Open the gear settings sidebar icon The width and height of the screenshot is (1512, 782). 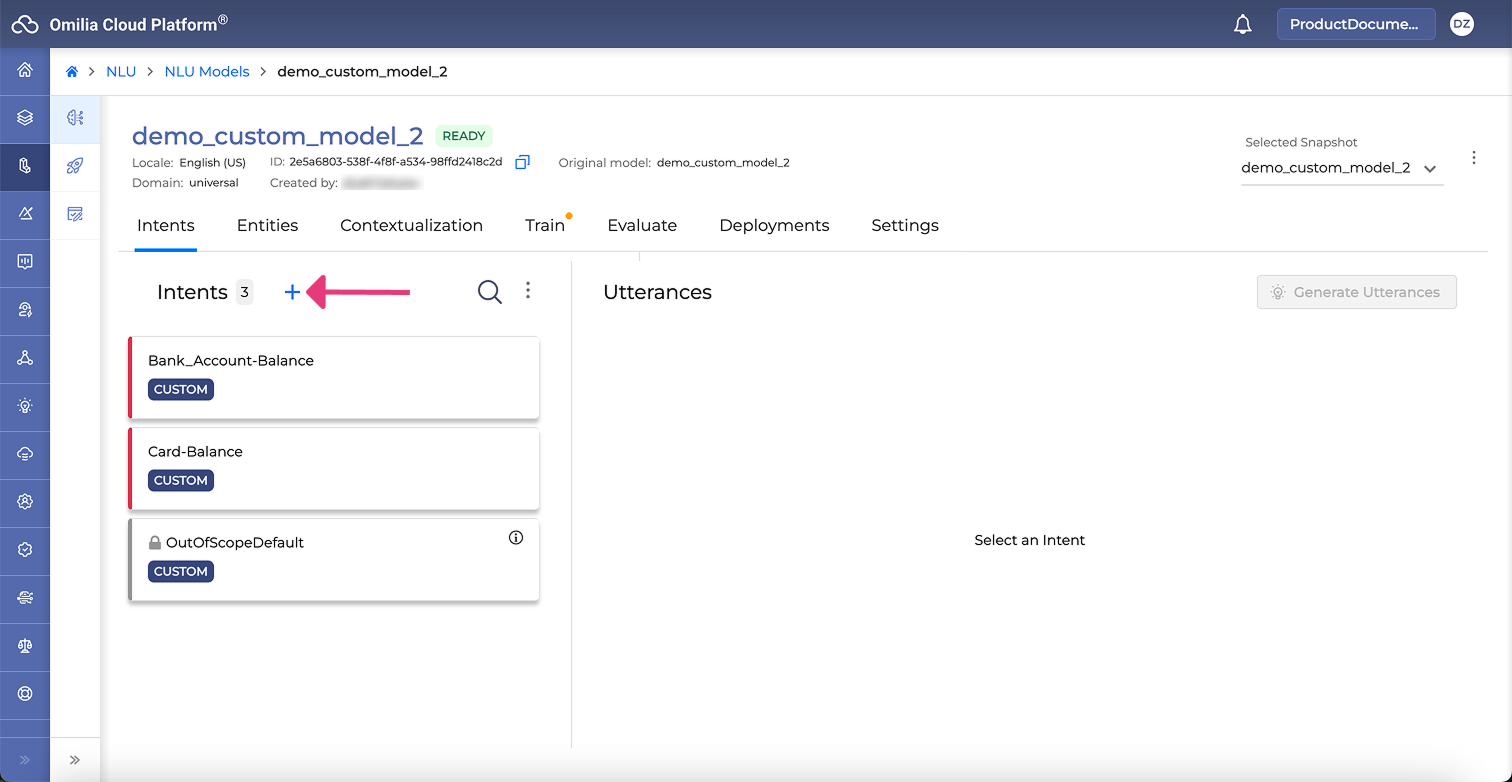pyautogui.click(x=25, y=502)
